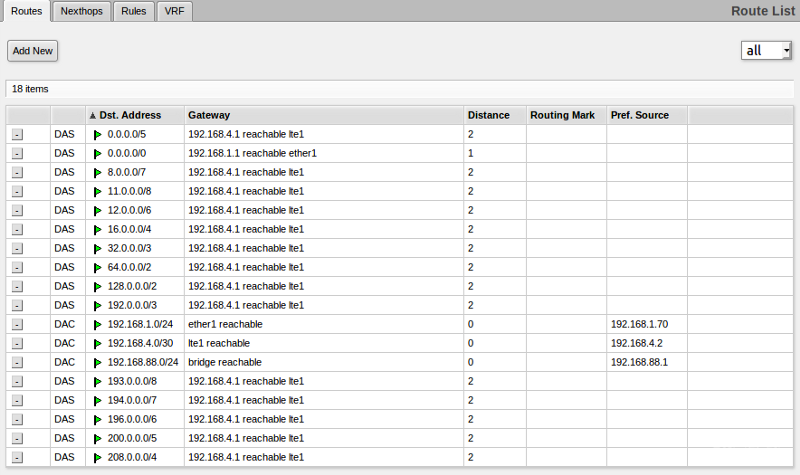The image size is (800, 475).
Task: Click the minus button for route 192.168.1.0/24
Action: click(x=17, y=324)
